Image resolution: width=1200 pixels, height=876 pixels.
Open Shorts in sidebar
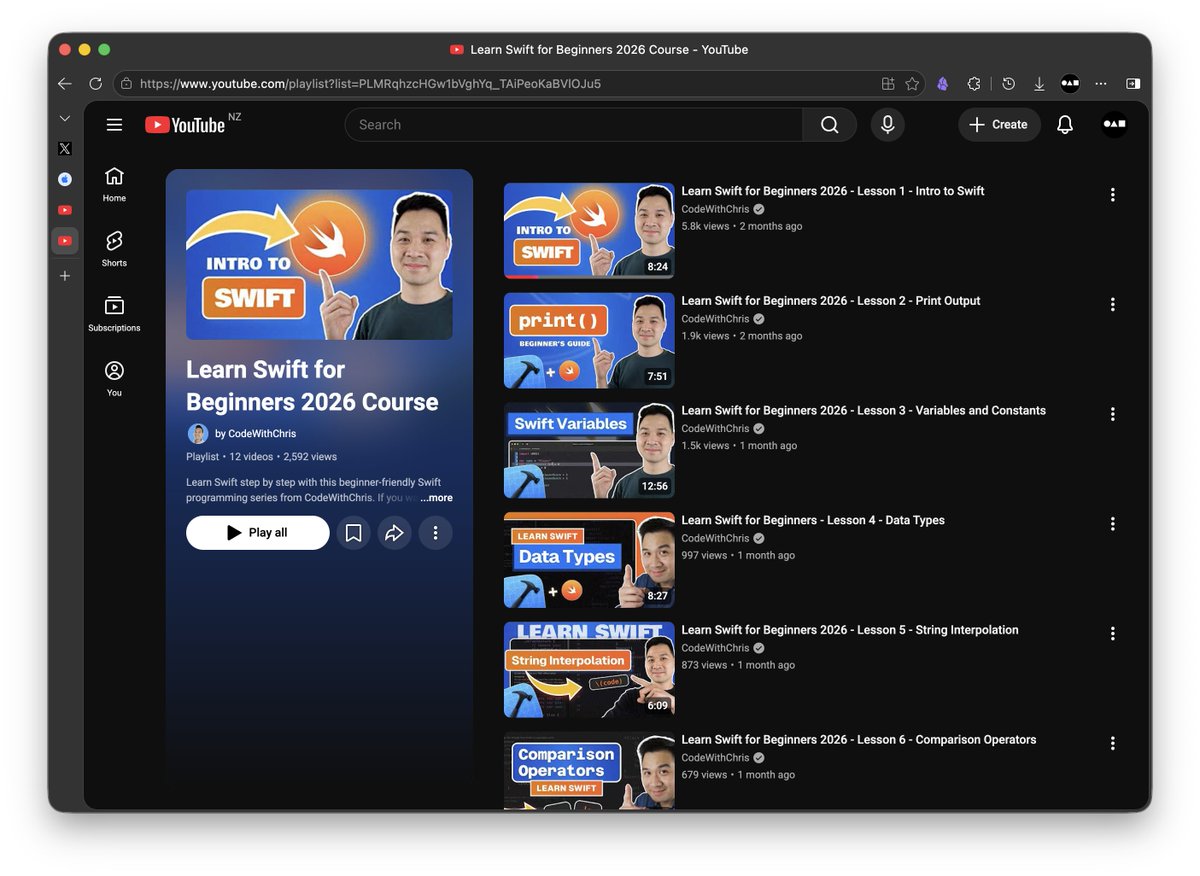tap(114, 249)
